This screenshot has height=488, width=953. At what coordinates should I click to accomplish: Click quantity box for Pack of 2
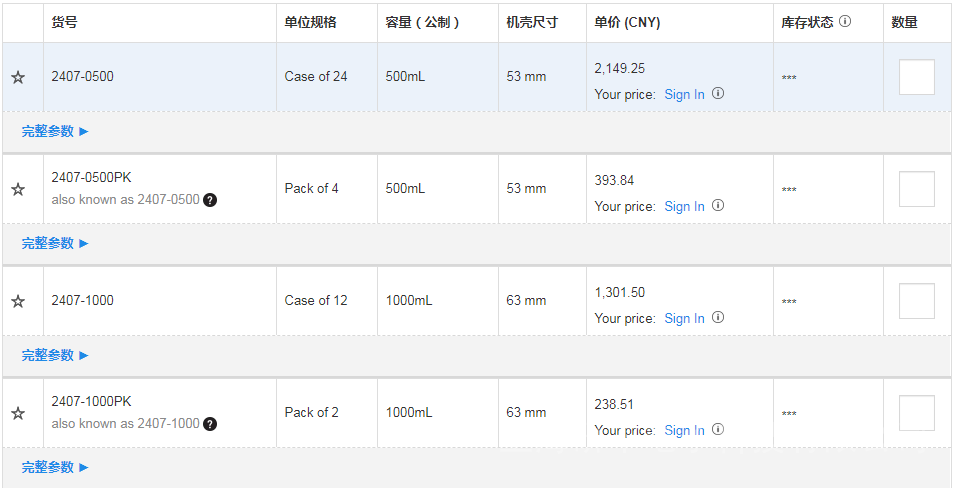pos(916,413)
